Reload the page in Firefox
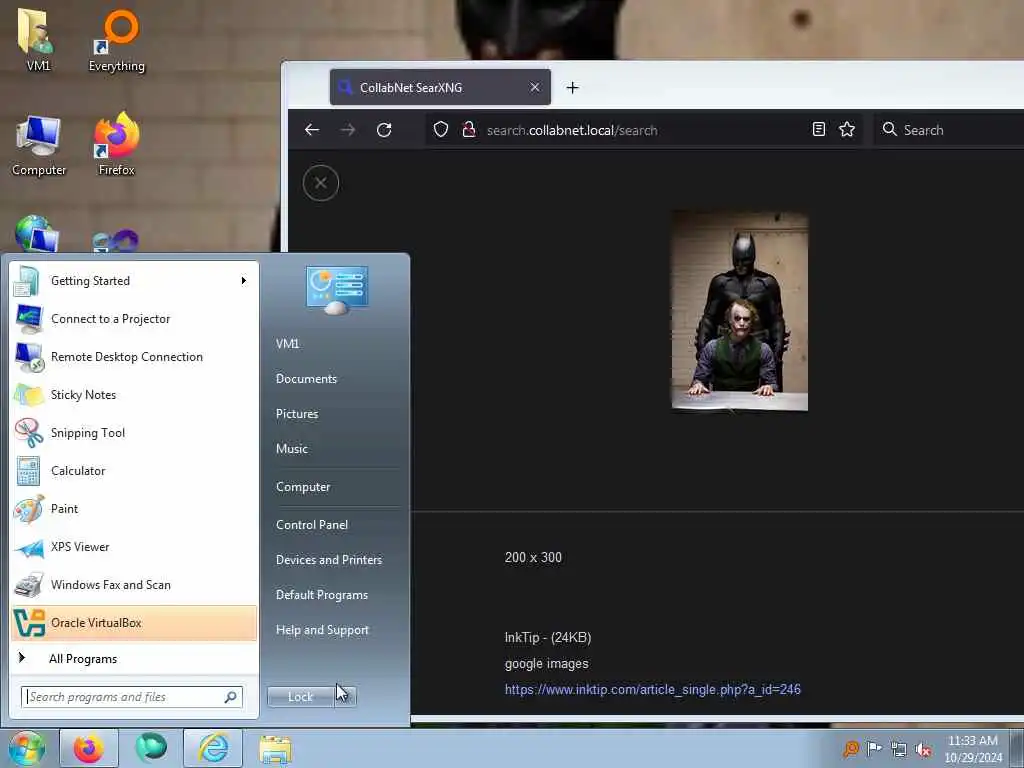The width and height of the screenshot is (1024, 768). pyautogui.click(x=384, y=129)
